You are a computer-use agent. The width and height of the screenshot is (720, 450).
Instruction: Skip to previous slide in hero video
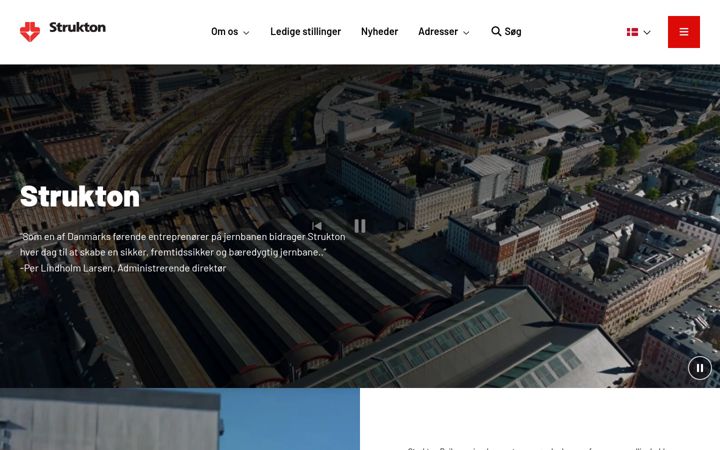tap(317, 226)
